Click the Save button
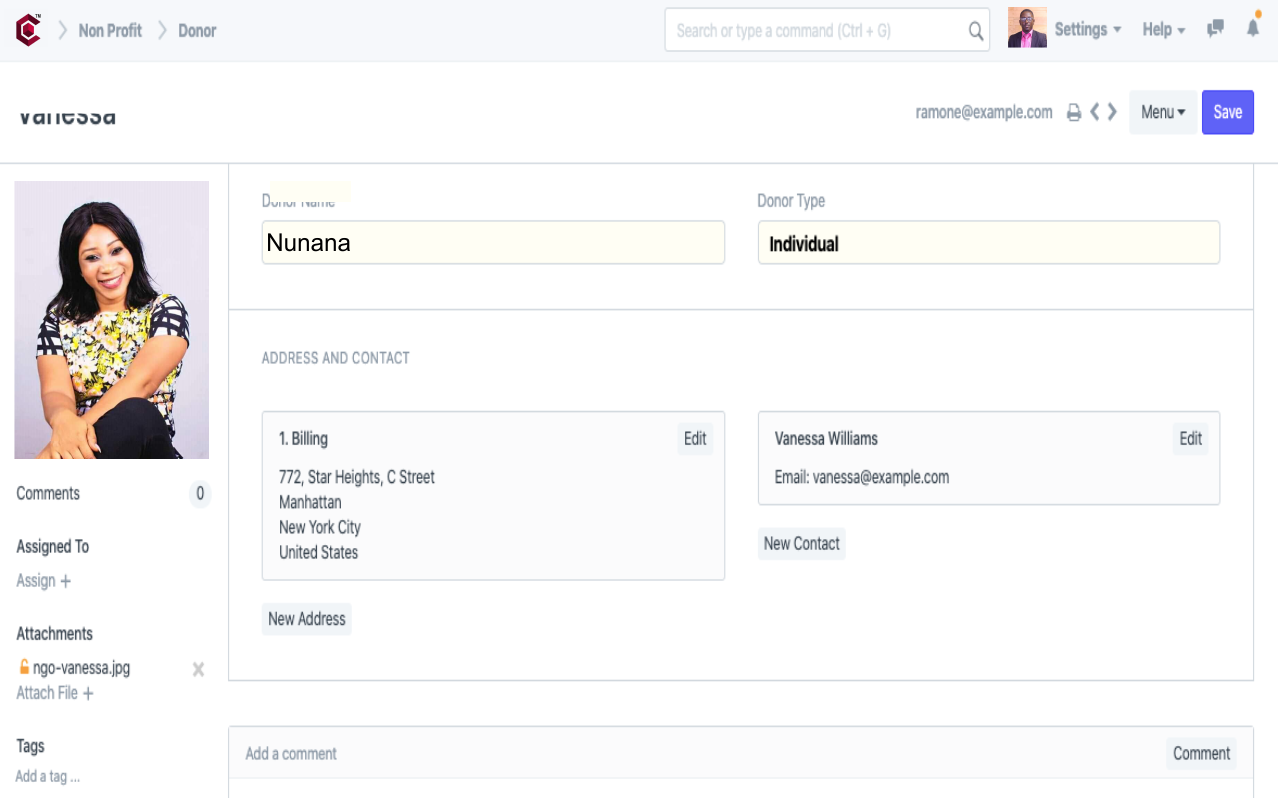The width and height of the screenshot is (1278, 798). [1227, 112]
